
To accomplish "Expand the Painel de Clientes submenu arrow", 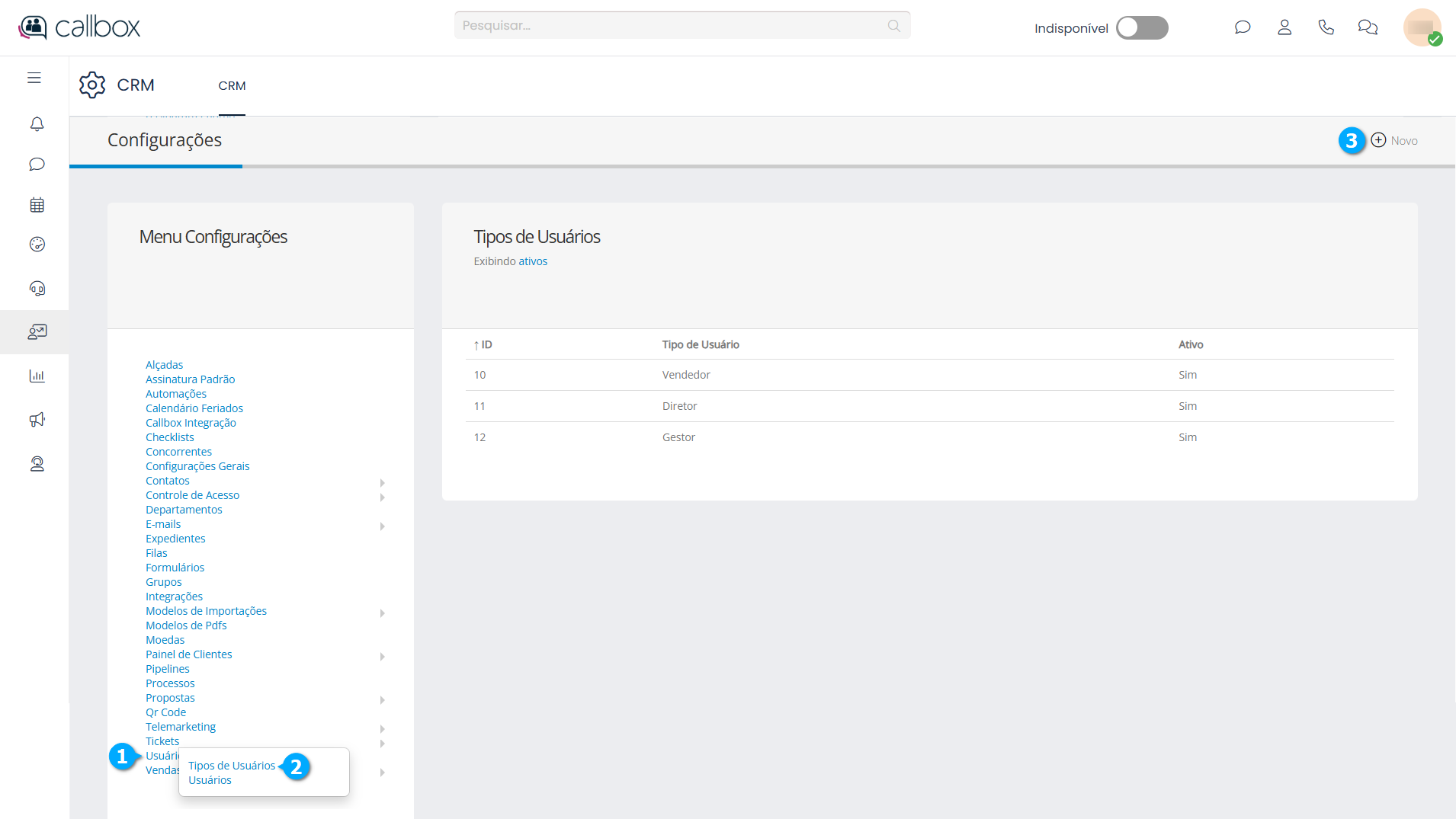I will tap(383, 657).
